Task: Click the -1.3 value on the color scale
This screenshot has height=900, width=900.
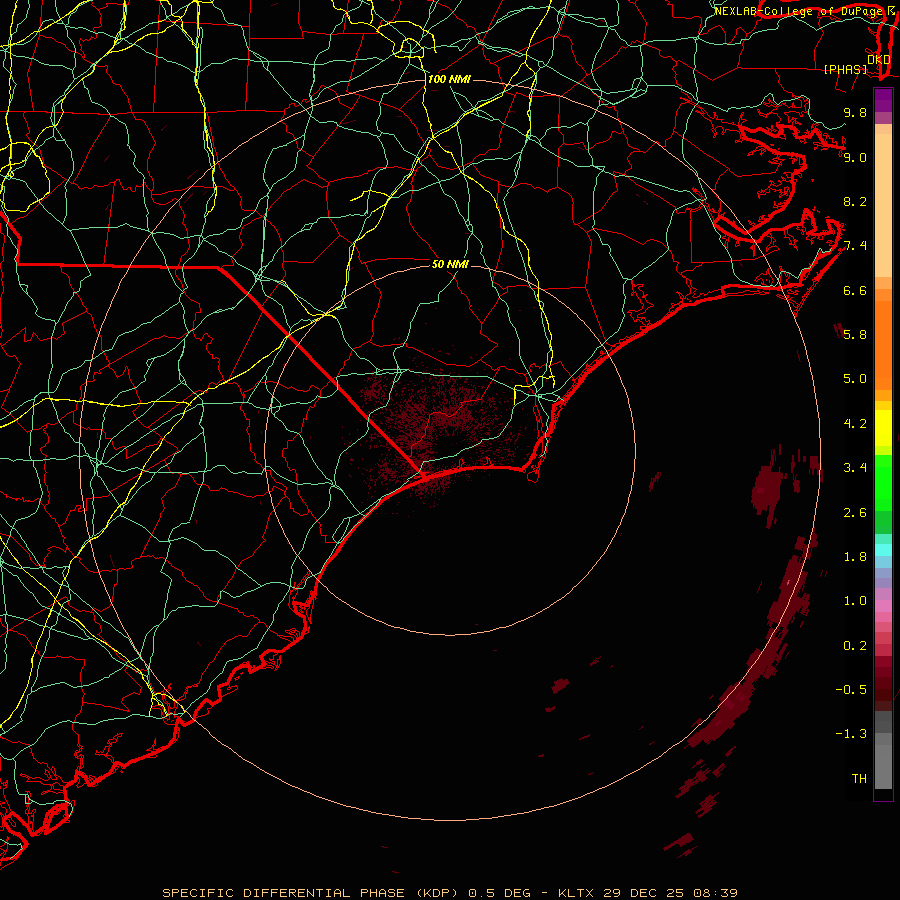Action: click(x=851, y=734)
